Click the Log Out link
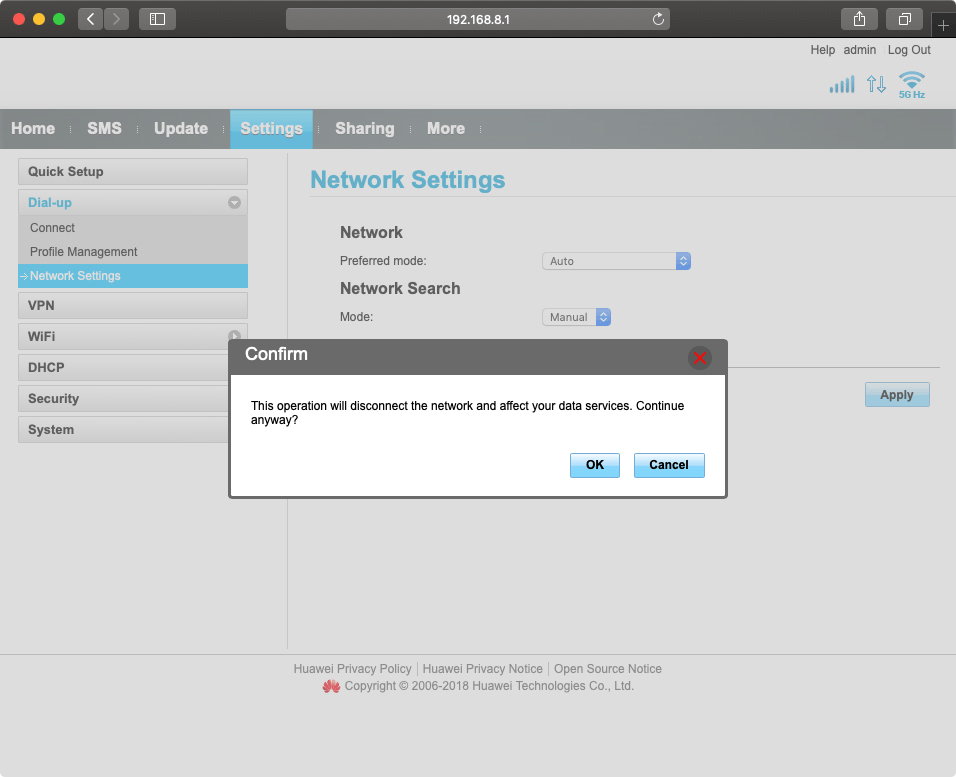Image resolution: width=956 pixels, height=777 pixels. tap(909, 50)
